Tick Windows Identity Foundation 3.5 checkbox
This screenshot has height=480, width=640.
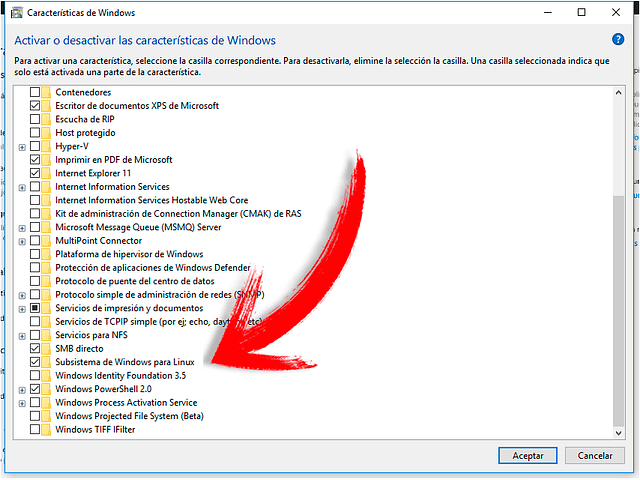tap(35, 376)
